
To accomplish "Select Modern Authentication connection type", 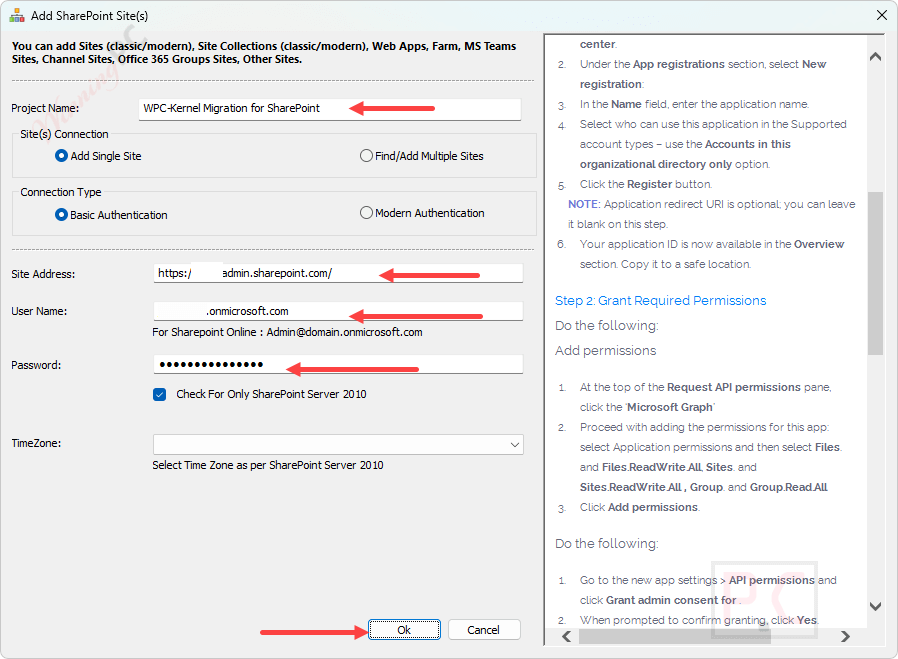I will [367, 213].
